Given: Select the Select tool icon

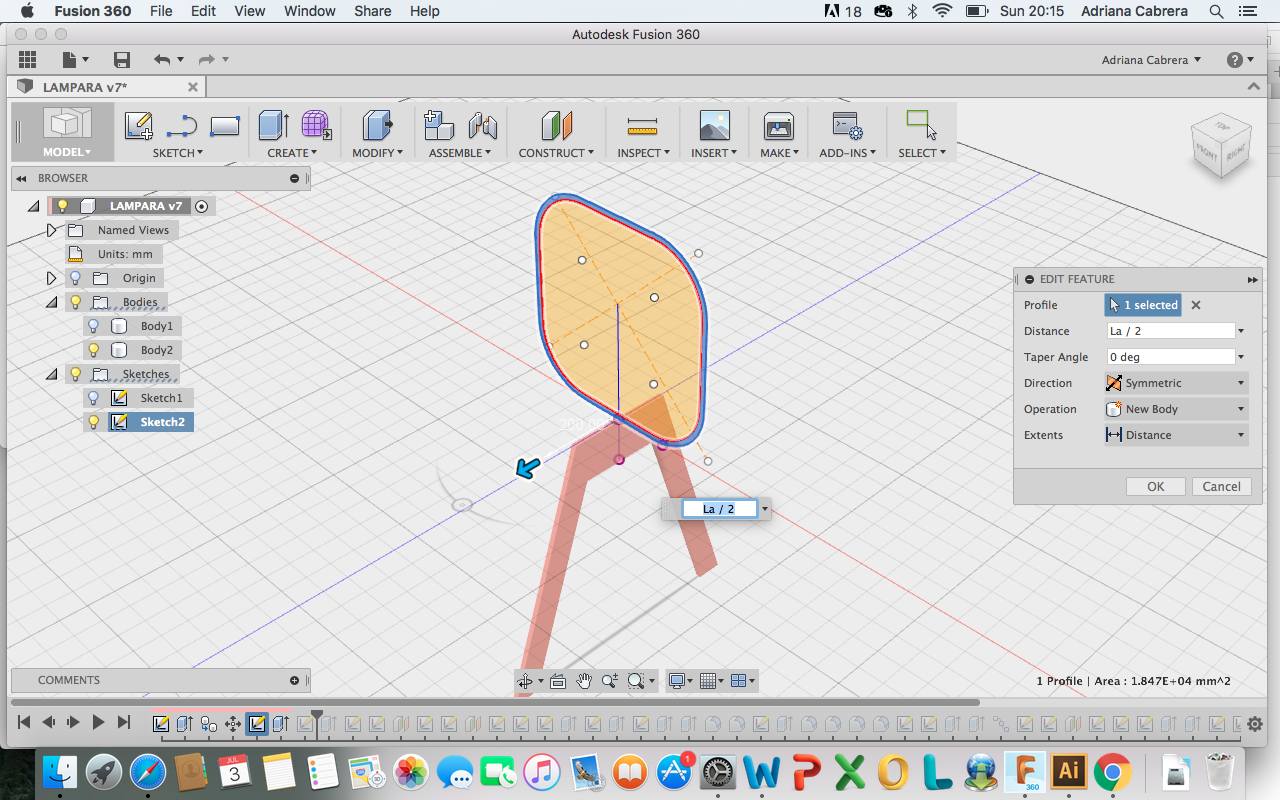Looking at the screenshot, I should click(921, 125).
